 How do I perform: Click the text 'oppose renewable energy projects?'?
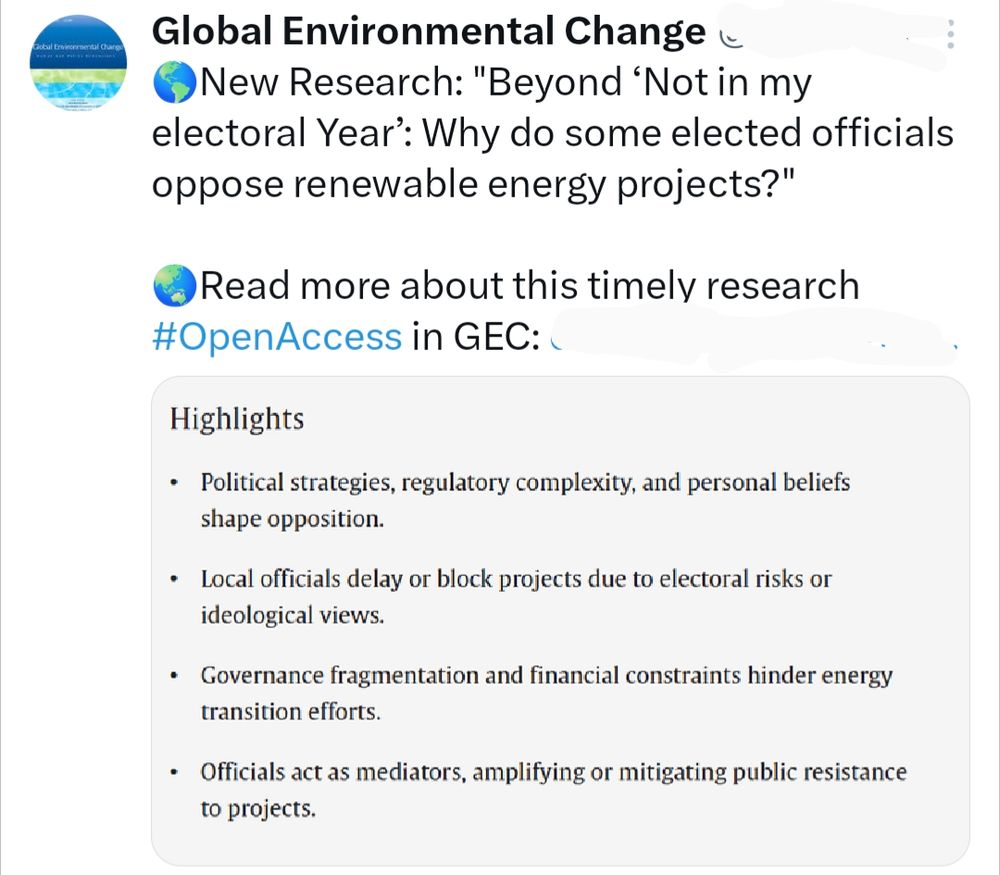tap(474, 184)
